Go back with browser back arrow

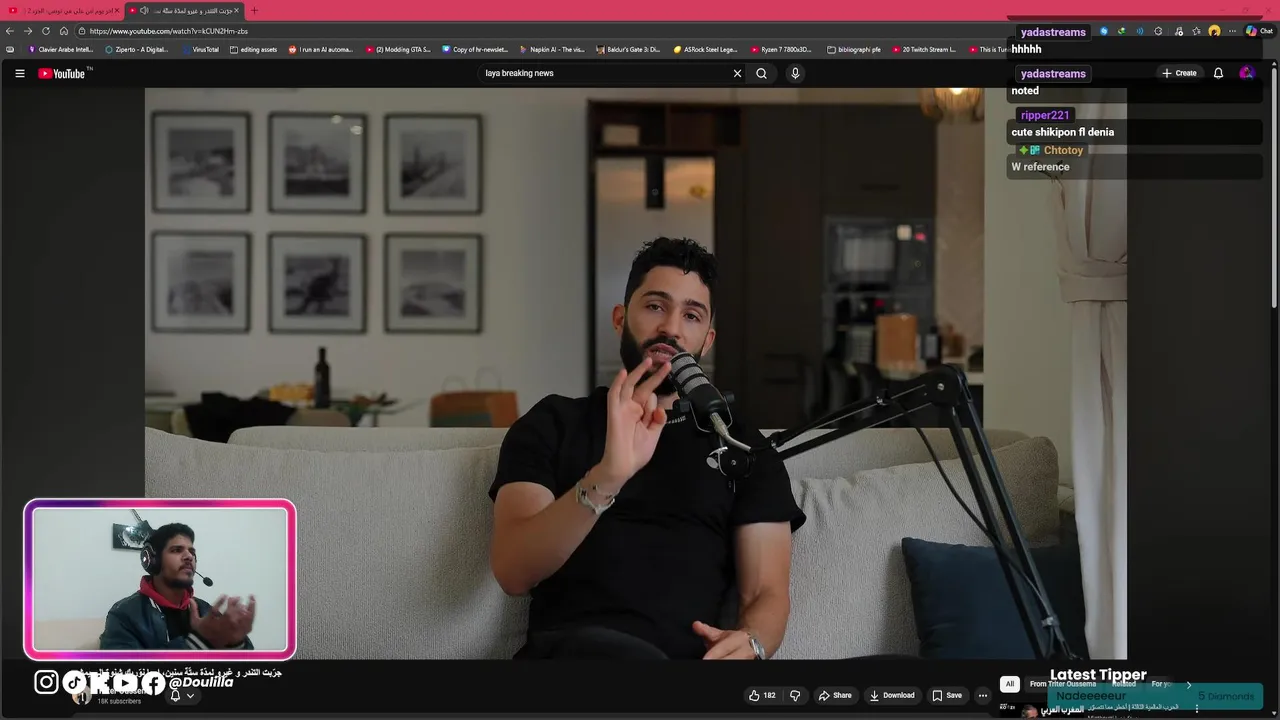[10, 31]
